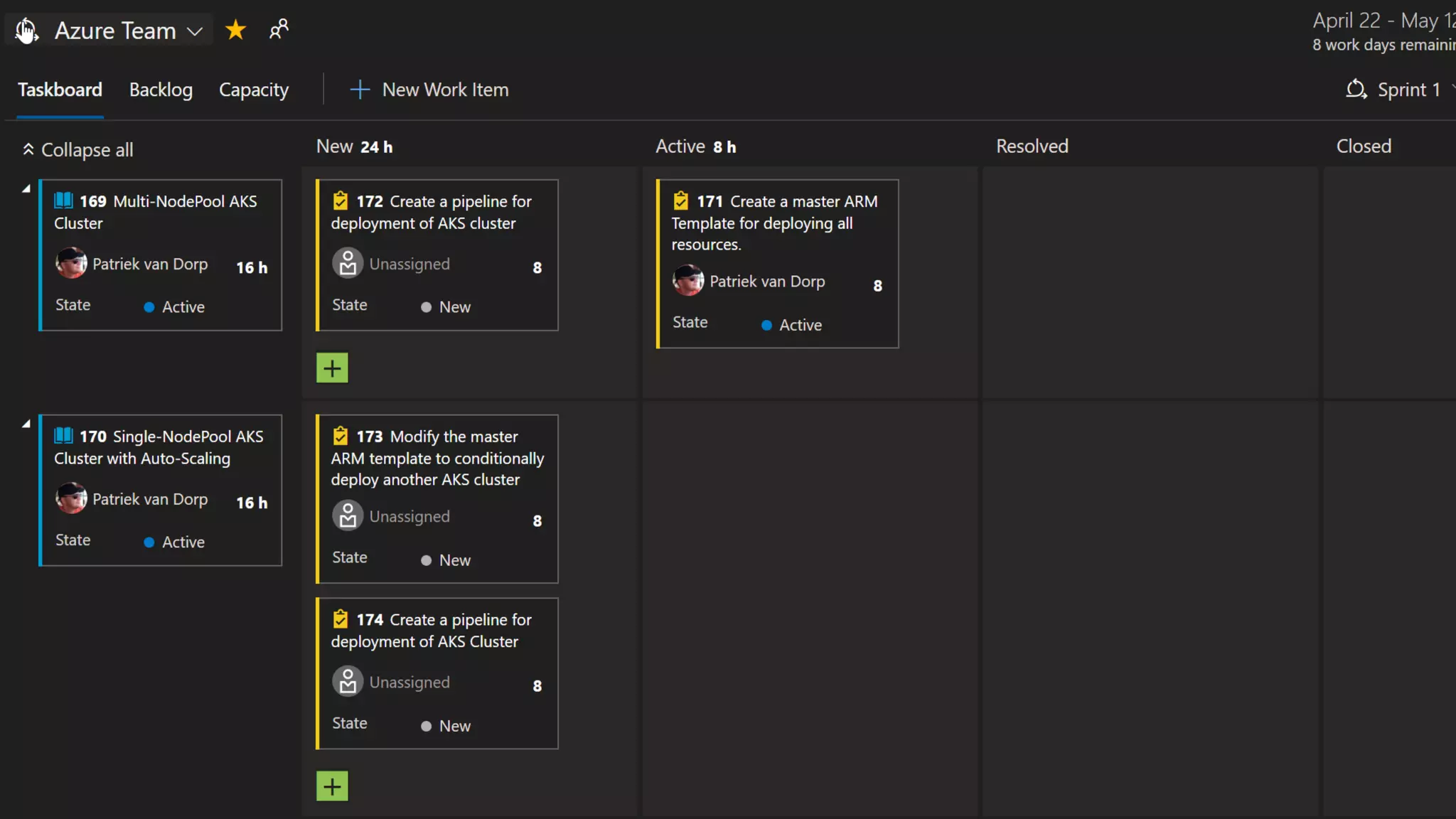Switch to the Capacity tab

click(x=254, y=90)
